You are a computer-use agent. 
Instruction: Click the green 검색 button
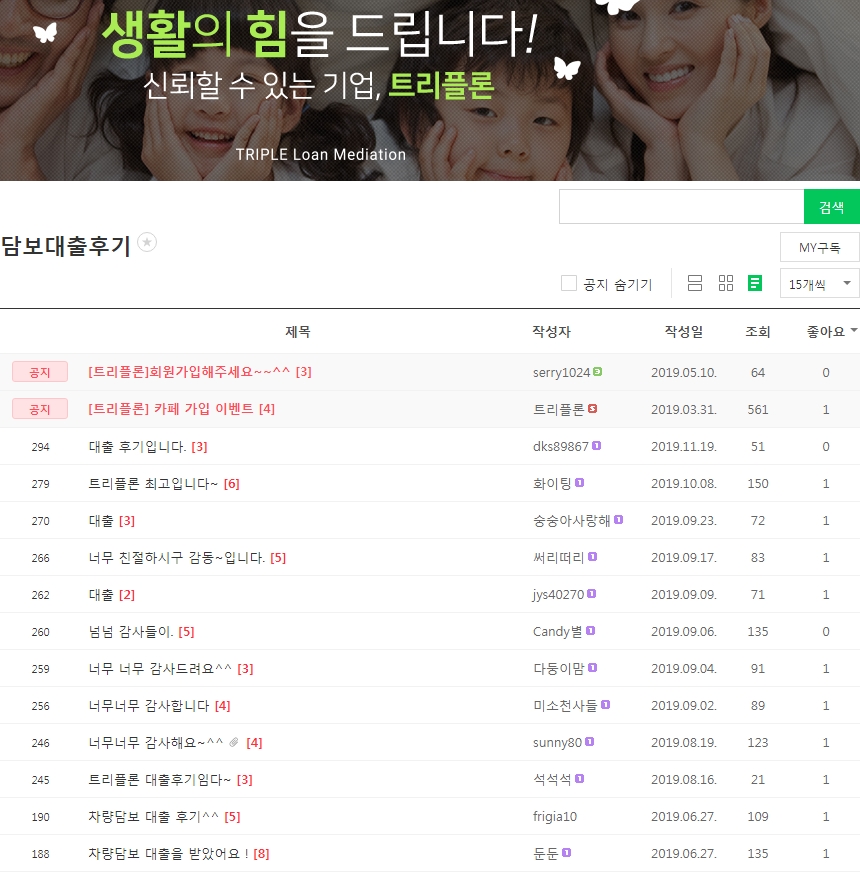pyautogui.click(x=831, y=207)
